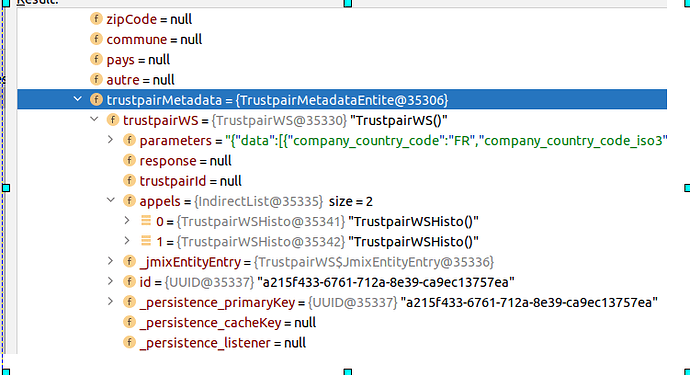Click the parameters JSON string value
Image resolution: width=690 pixels, height=375 pixels.
point(446,141)
